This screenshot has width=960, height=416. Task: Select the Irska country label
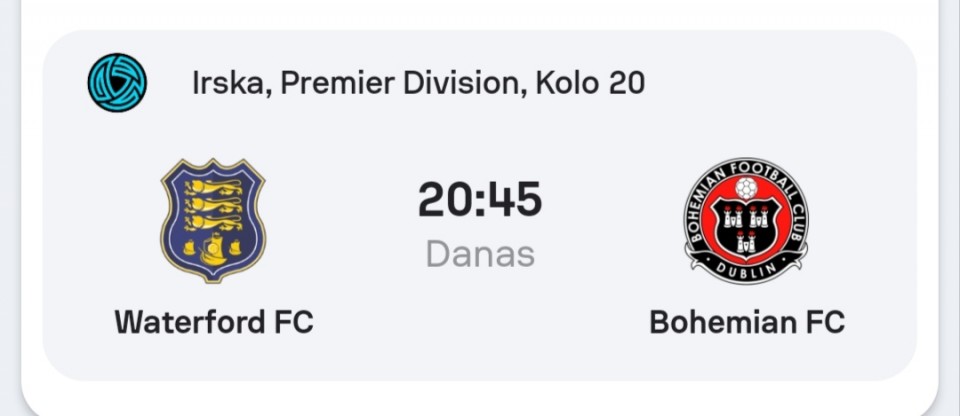click(228, 83)
